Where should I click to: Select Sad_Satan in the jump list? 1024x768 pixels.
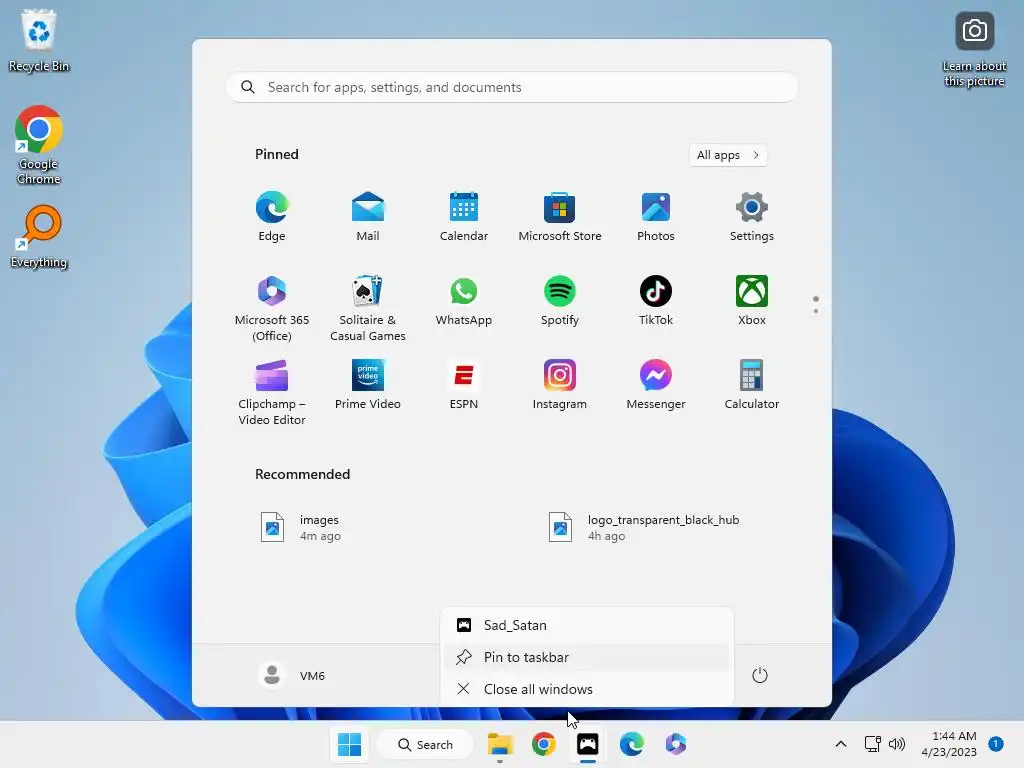coord(586,625)
